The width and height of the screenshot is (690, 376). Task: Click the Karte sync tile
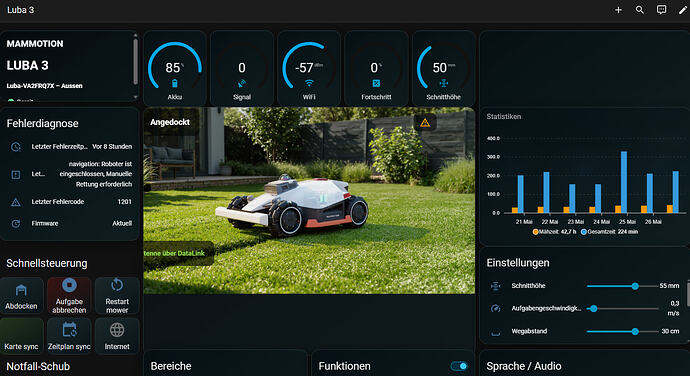pos(22,335)
